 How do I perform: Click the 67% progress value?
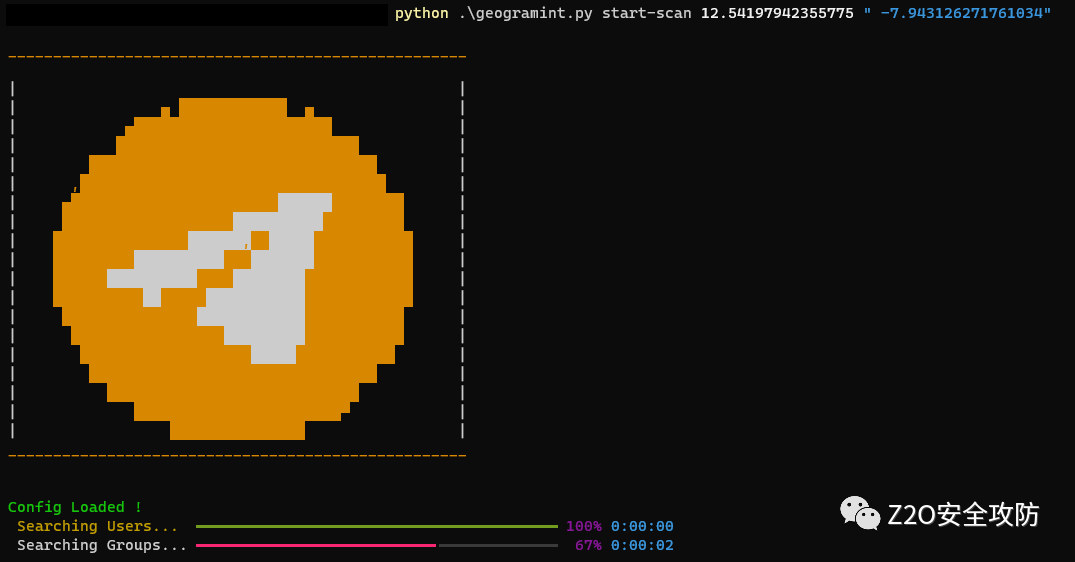click(588, 546)
